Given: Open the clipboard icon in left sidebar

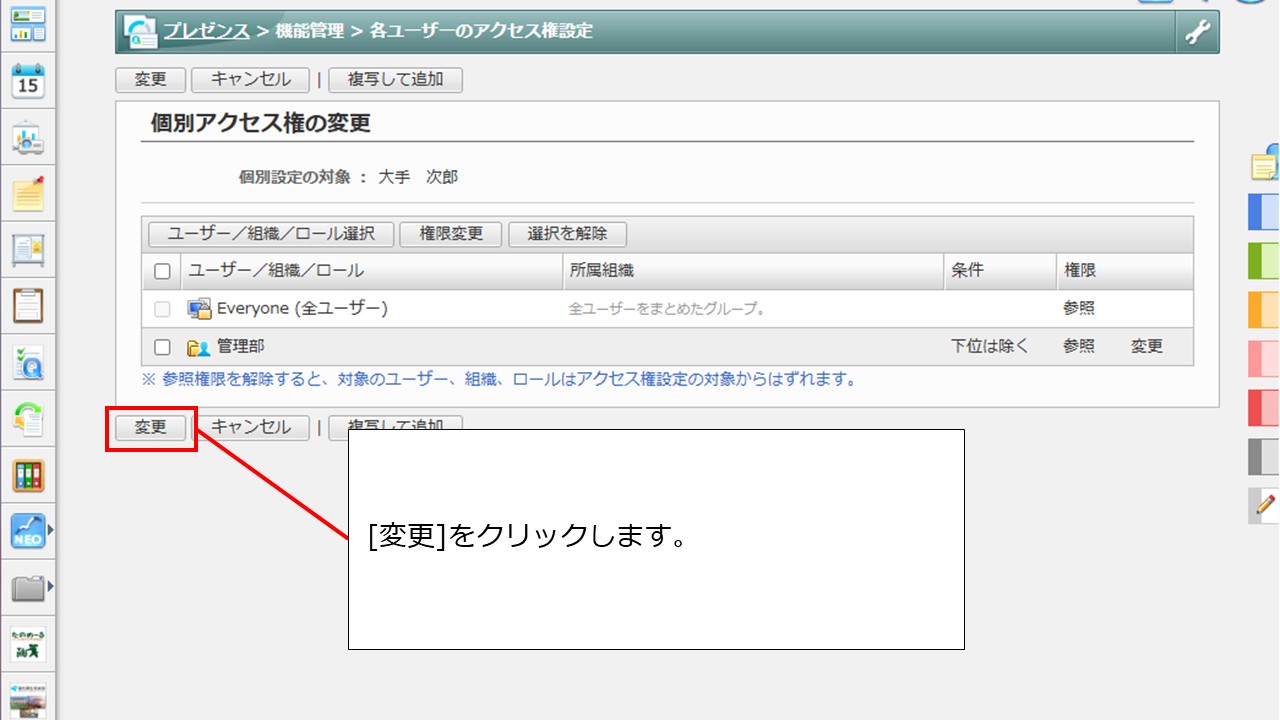Looking at the screenshot, I should pos(28,305).
